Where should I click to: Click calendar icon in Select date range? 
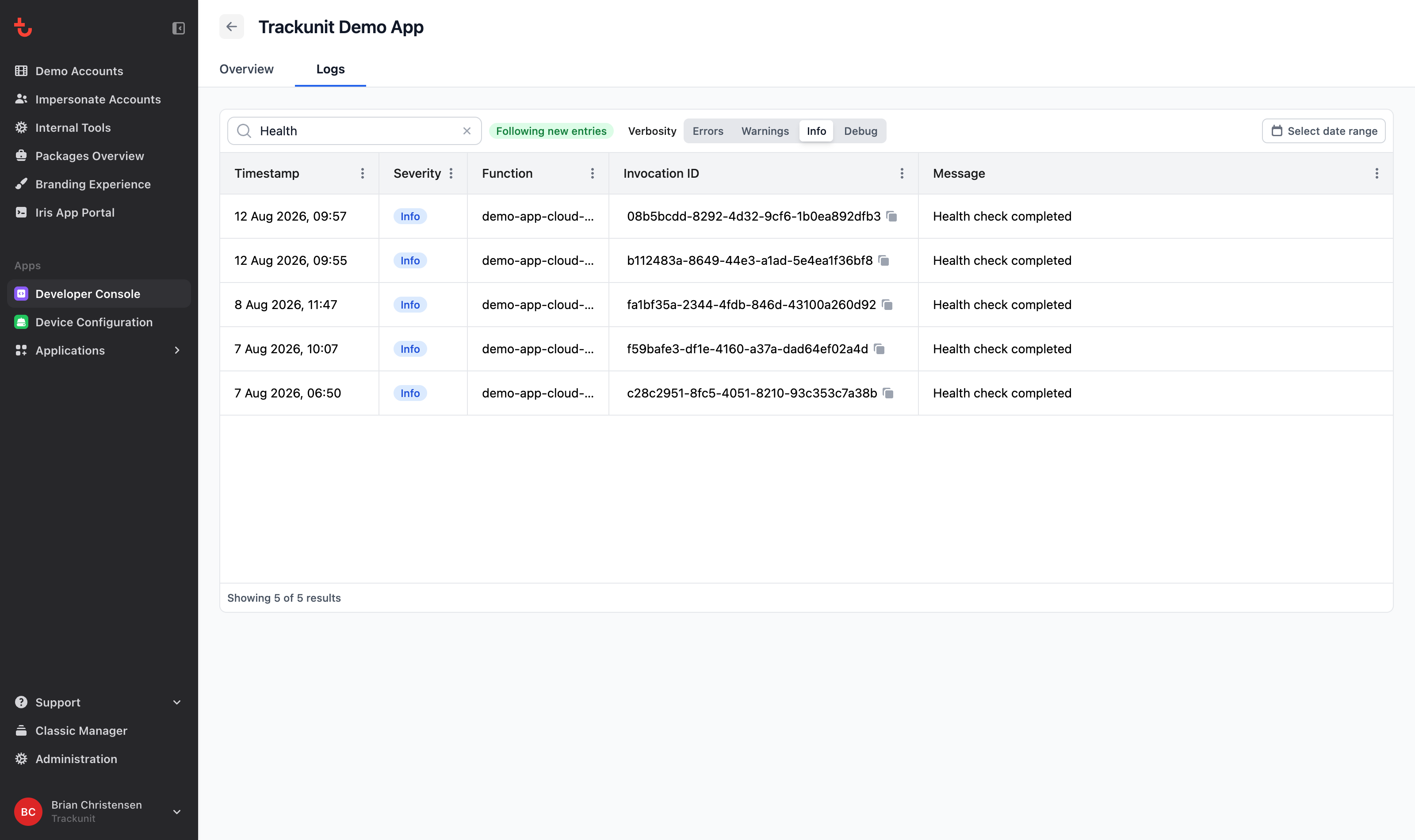pos(1277,131)
